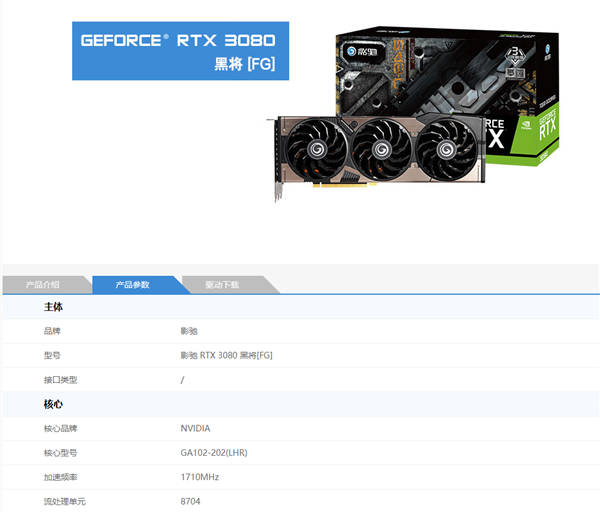Click the left fan of the graphics card

(x=317, y=150)
